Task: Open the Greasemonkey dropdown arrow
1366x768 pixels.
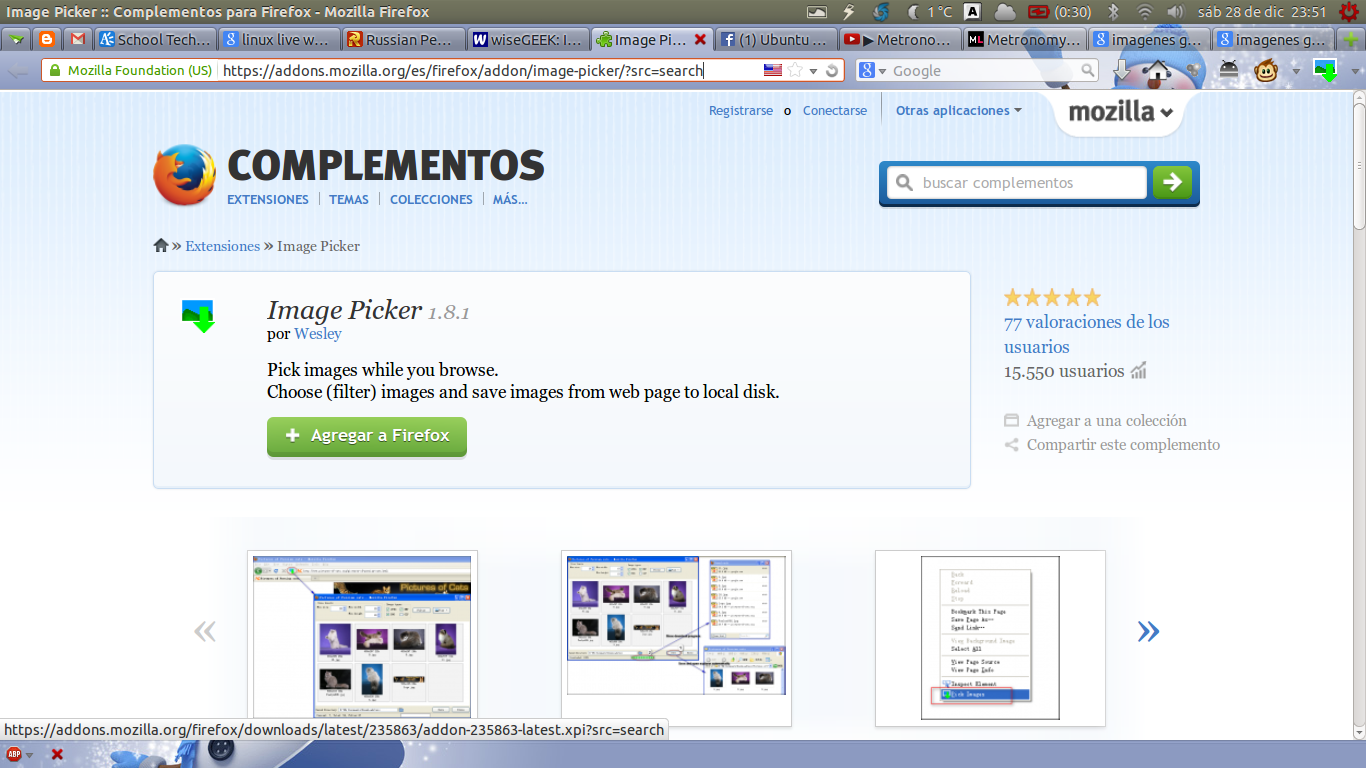Action: 1296,71
